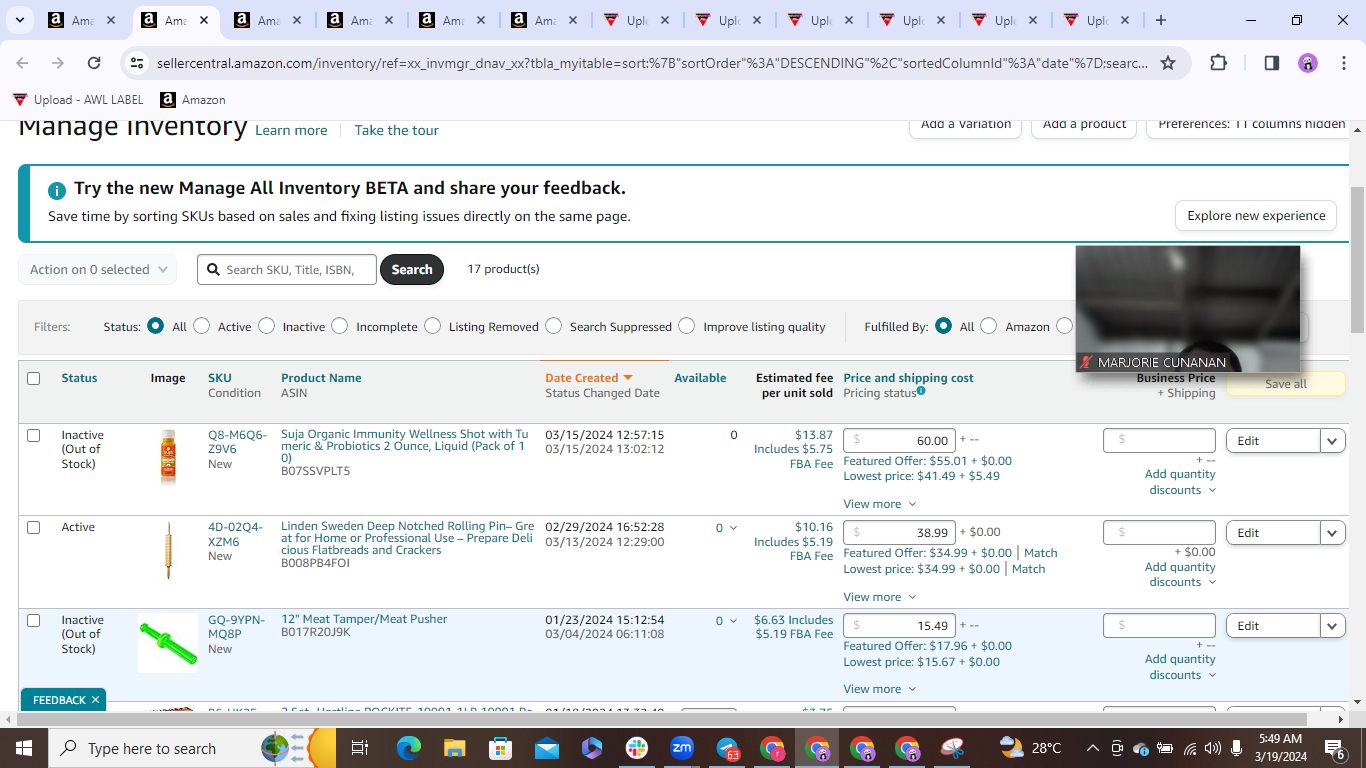Viewport: 1366px width, 768px height.
Task: Open the Edit dropdown arrow for Linden Sweden row
Action: (1333, 533)
